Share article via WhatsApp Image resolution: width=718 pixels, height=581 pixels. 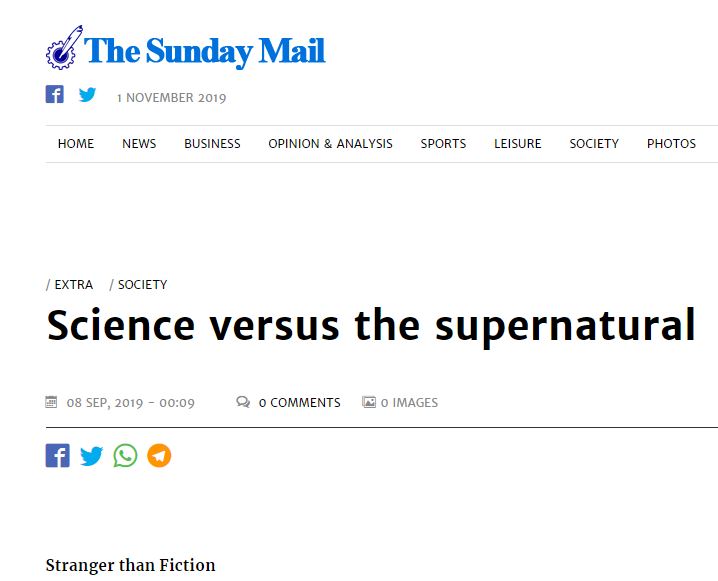point(125,456)
